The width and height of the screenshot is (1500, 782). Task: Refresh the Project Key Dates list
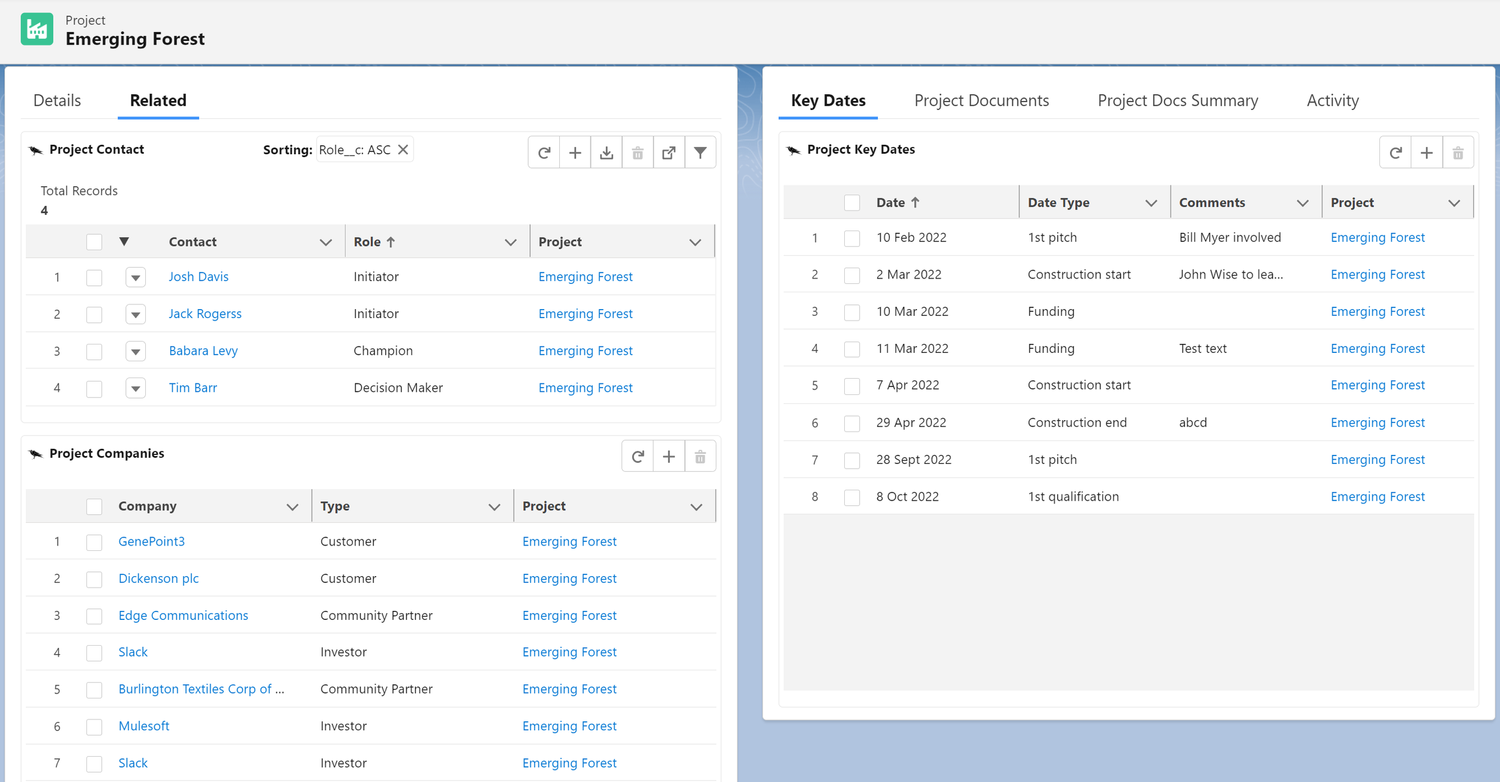(1396, 153)
